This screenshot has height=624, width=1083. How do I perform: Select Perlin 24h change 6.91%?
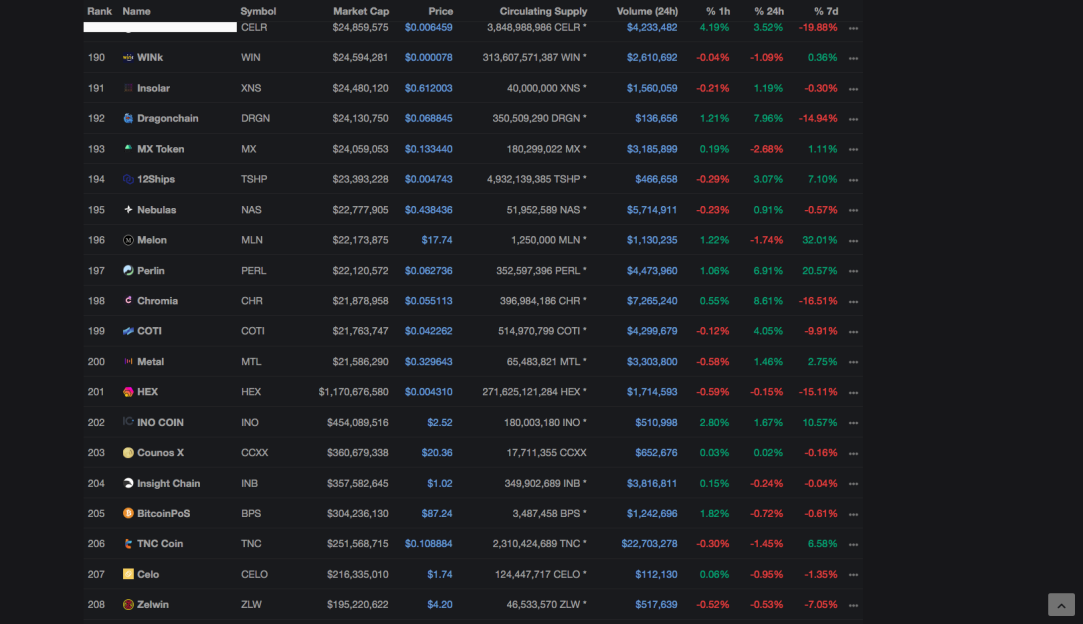(768, 270)
